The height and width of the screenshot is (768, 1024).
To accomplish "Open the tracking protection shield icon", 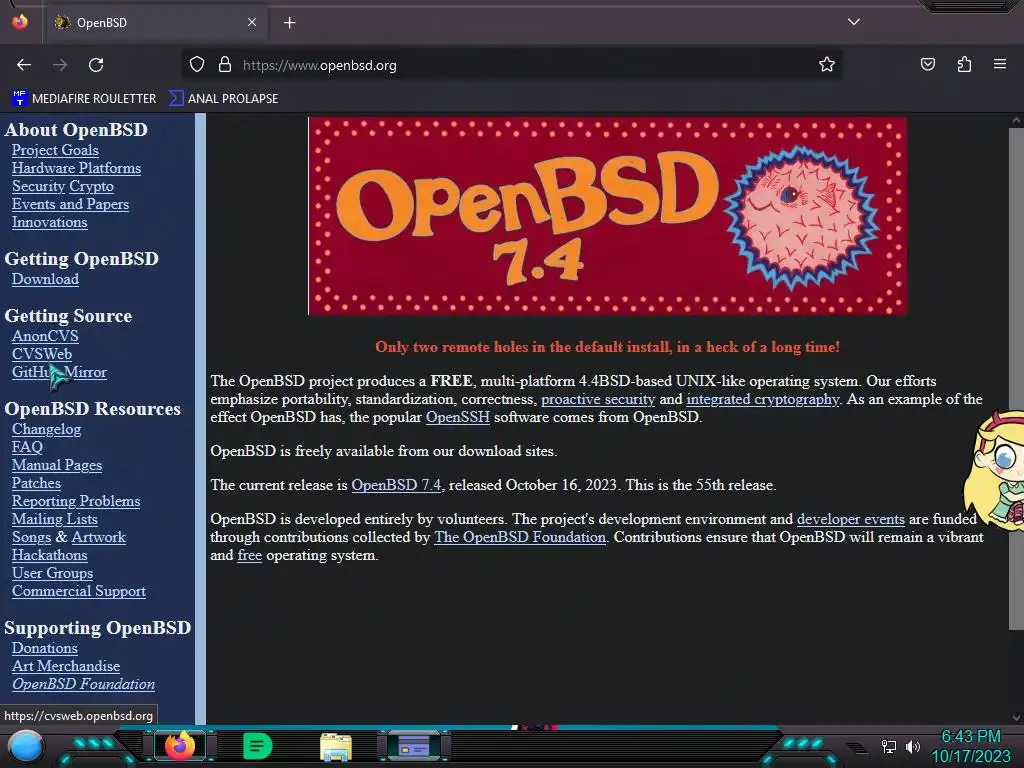I will point(197,65).
